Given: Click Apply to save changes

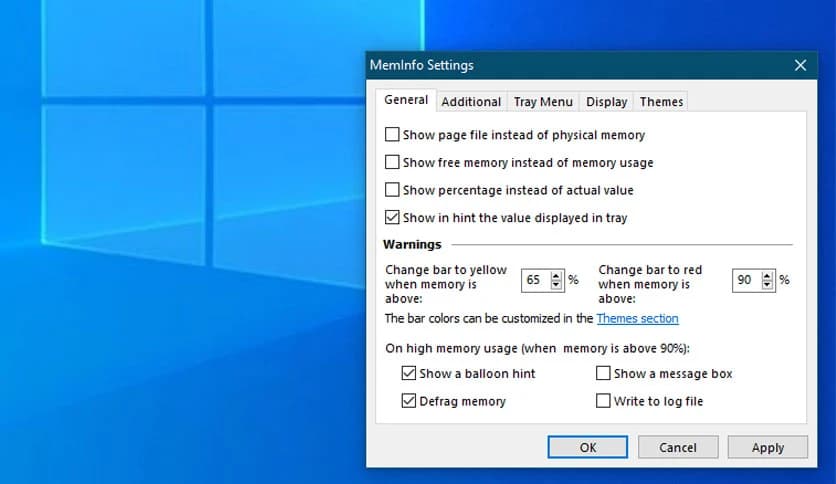Looking at the screenshot, I should 768,447.
